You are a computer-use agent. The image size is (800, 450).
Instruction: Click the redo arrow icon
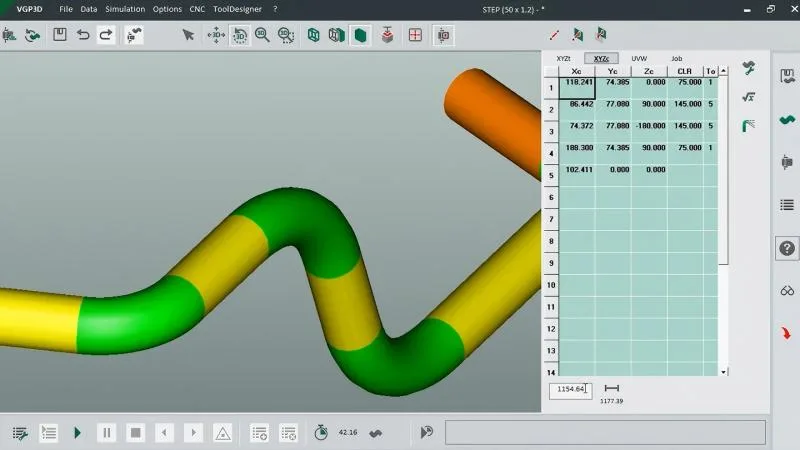pyautogui.click(x=106, y=35)
